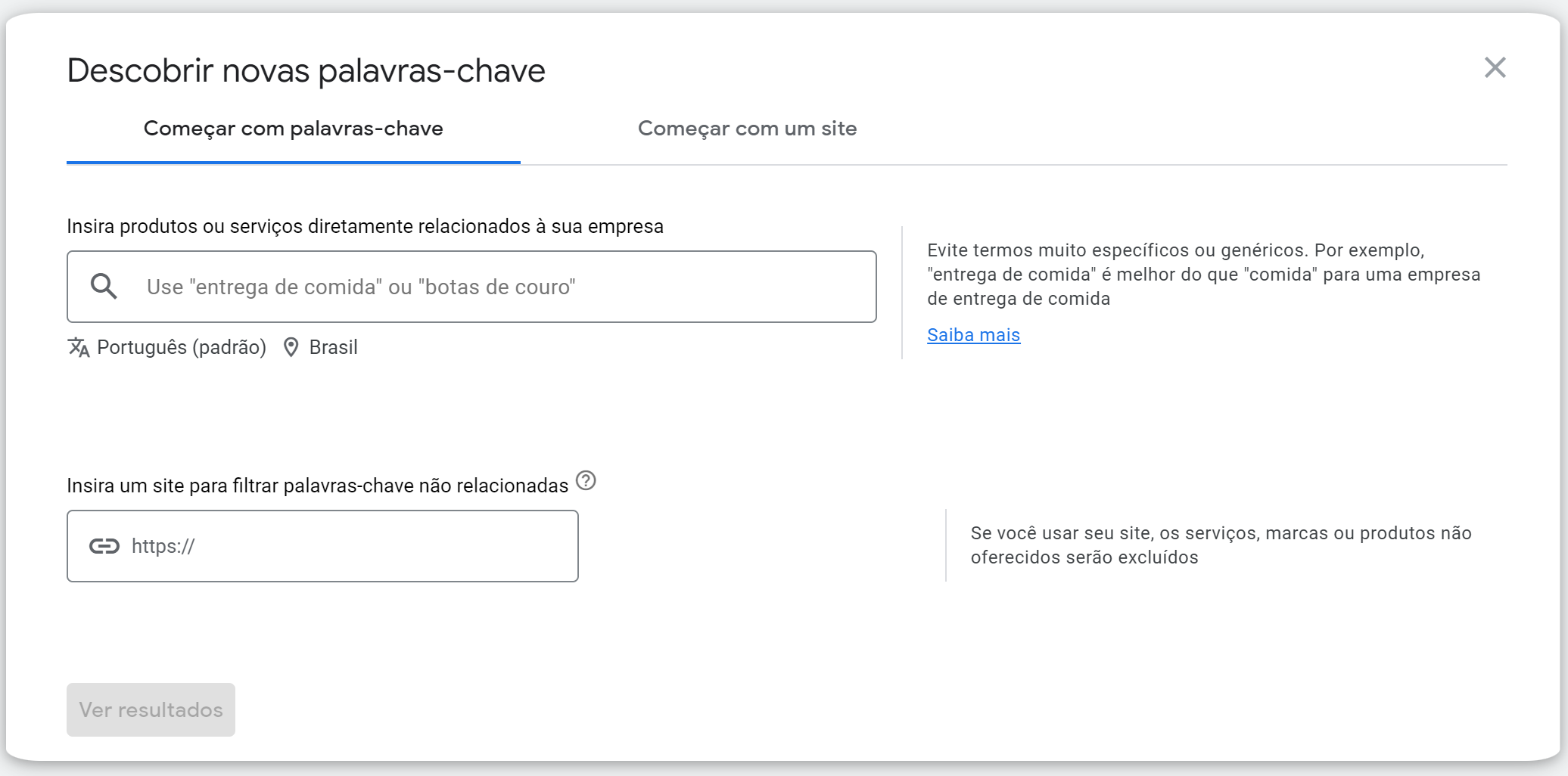Open the Saiba mais link
The width and height of the screenshot is (1568, 776).
point(973,335)
